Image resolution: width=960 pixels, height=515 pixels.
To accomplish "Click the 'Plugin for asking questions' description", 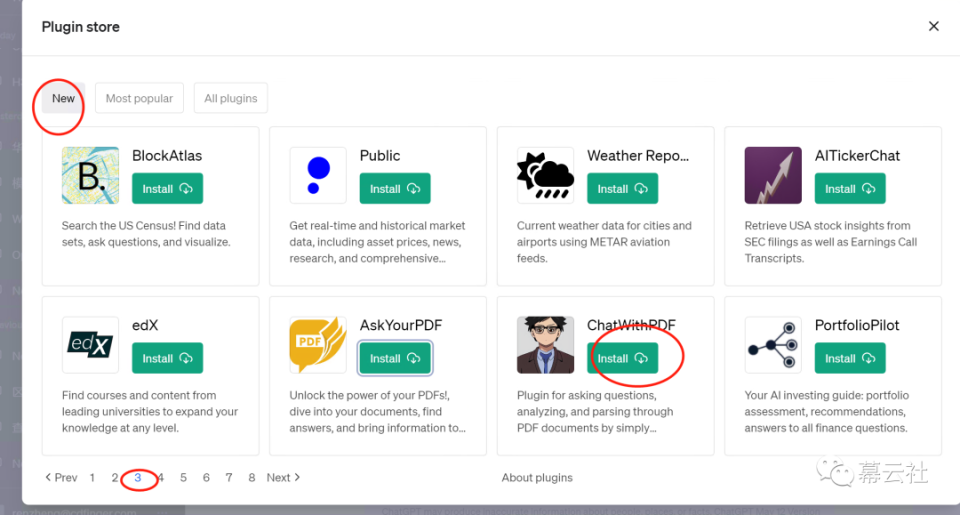I will tap(595, 412).
